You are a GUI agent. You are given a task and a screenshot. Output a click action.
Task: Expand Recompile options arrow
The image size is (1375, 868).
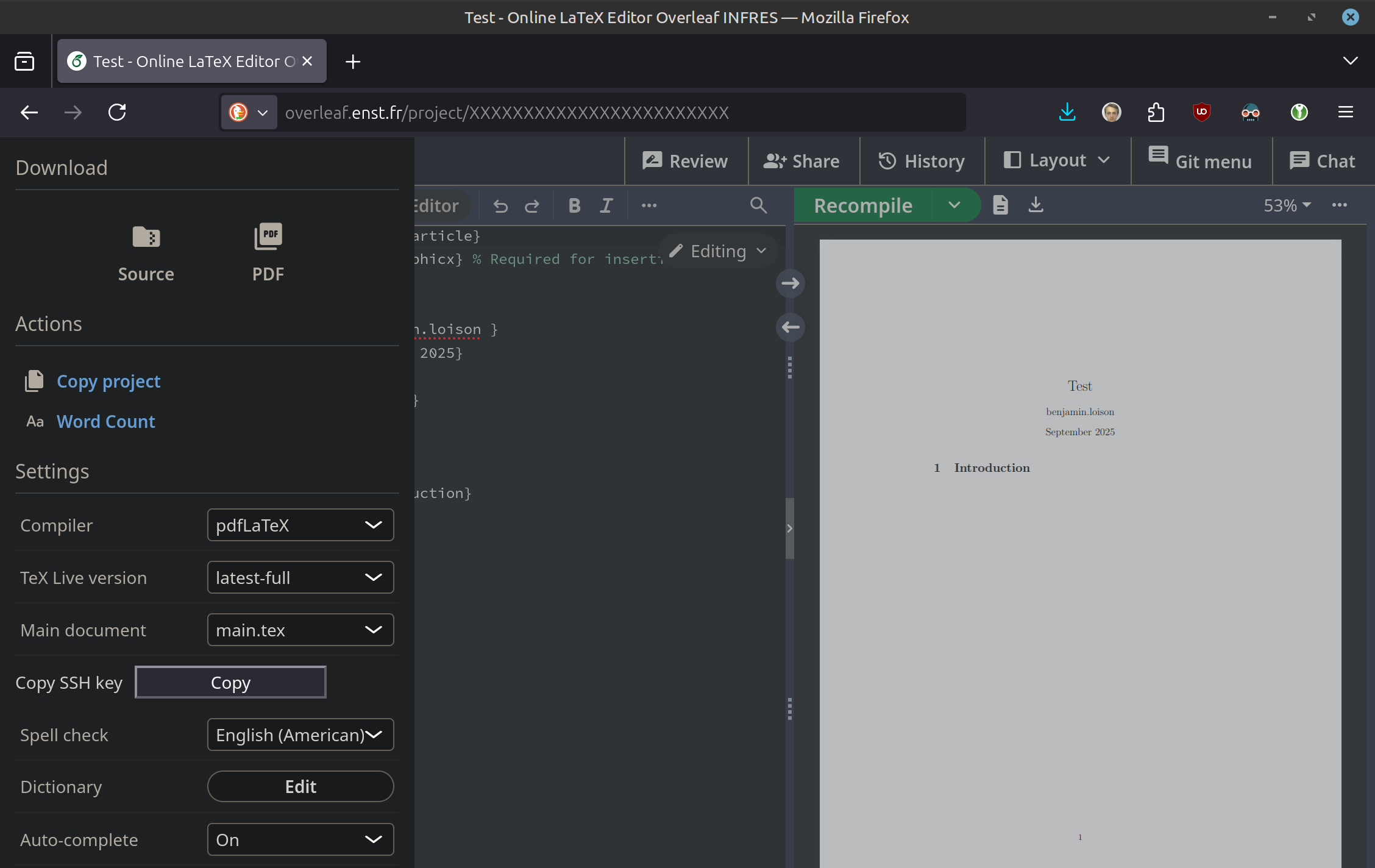(x=954, y=205)
